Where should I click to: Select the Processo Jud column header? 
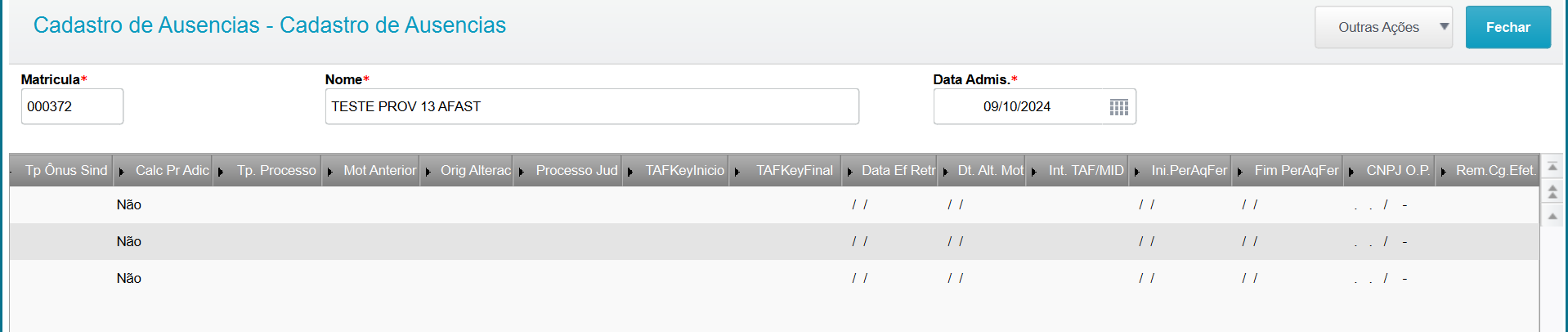click(x=576, y=170)
